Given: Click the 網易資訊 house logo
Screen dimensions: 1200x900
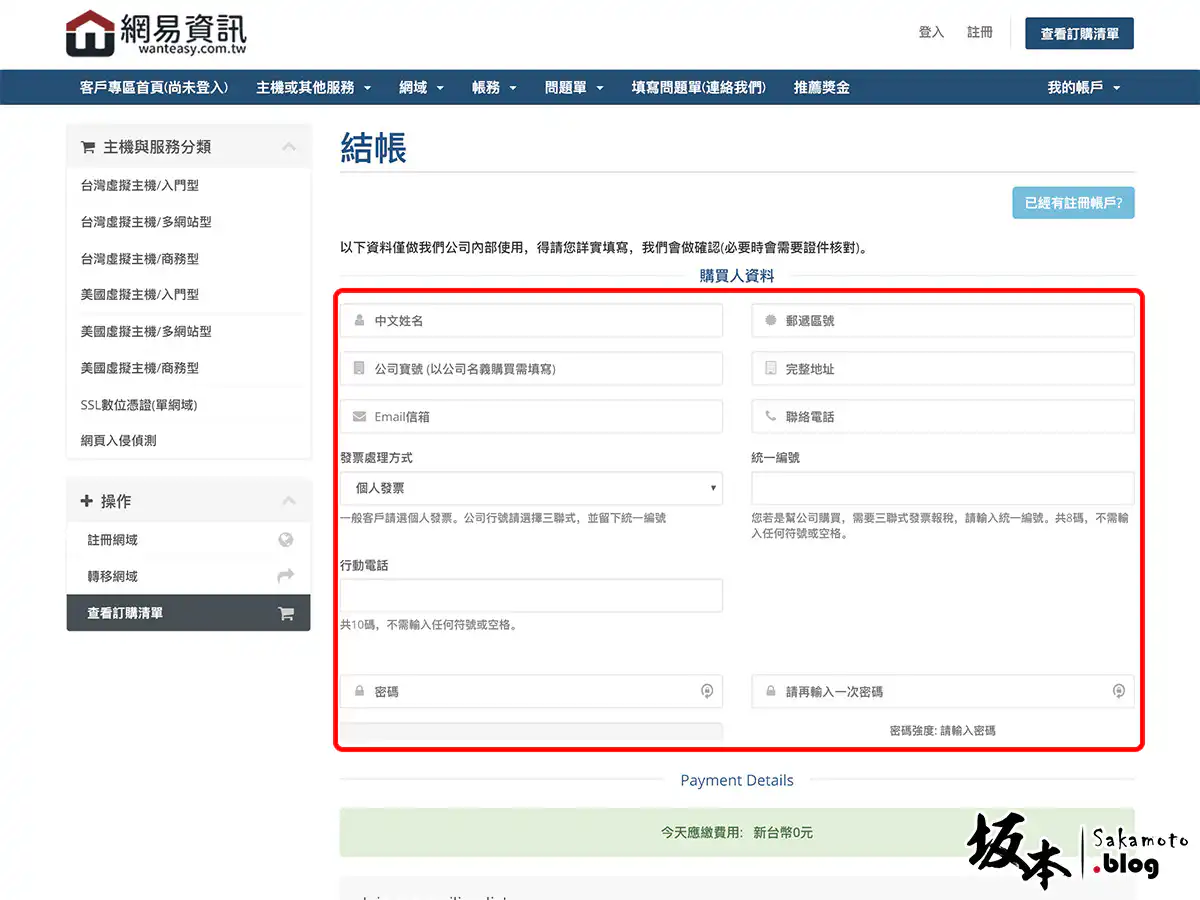Looking at the screenshot, I should (x=90, y=33).
